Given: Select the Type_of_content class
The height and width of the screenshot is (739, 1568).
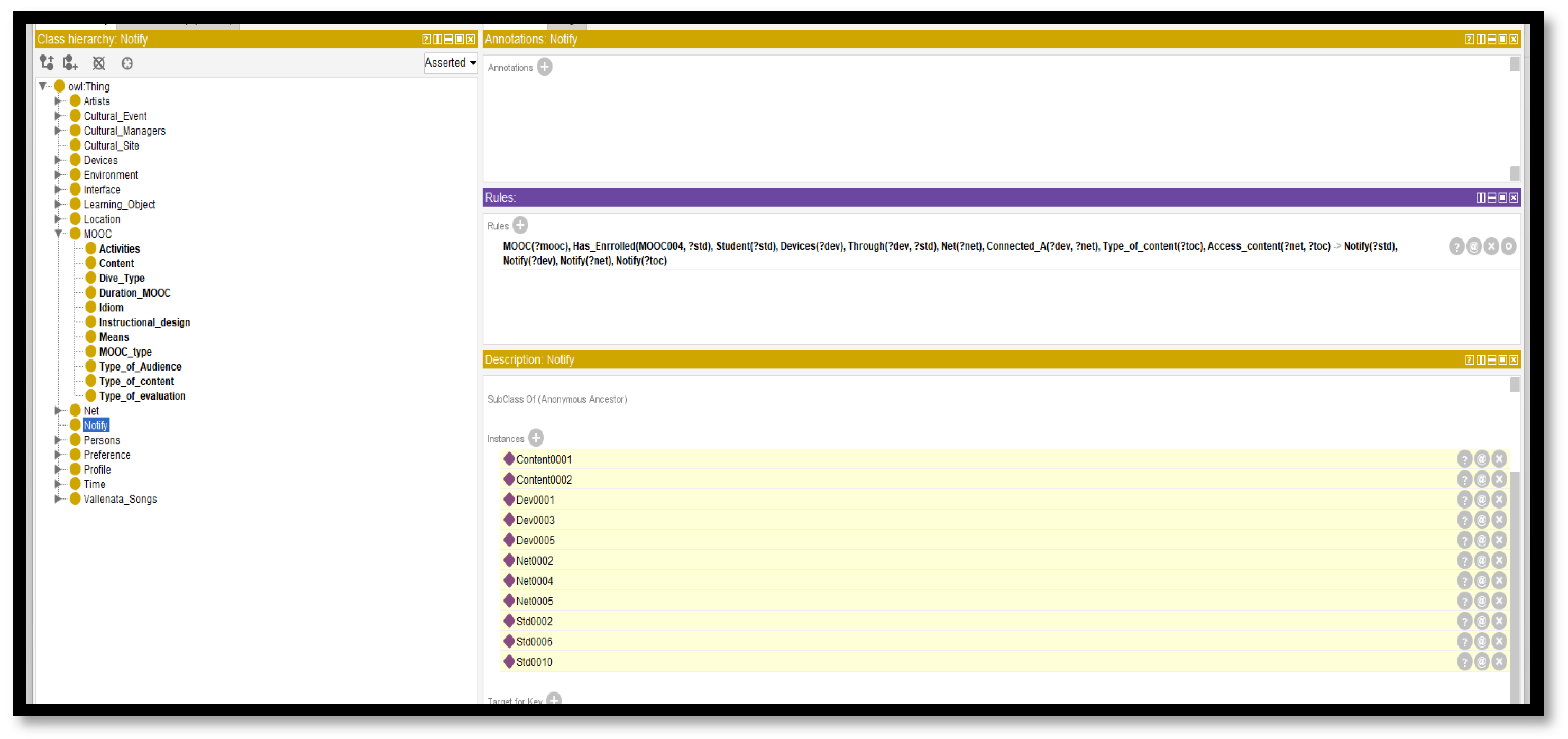Looking at the screenshot, I should click(x=136, y=381).
